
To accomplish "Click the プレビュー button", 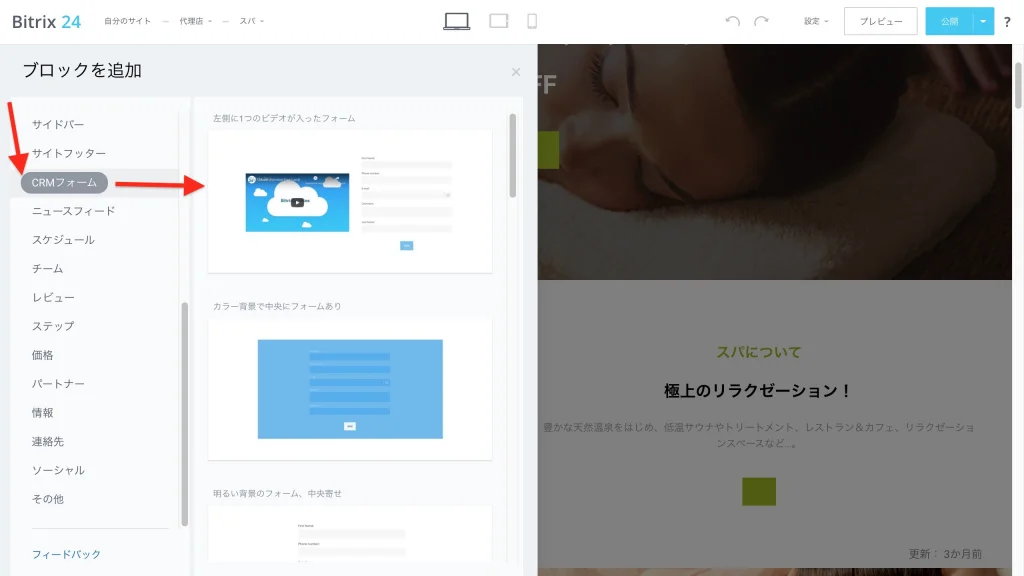I will click(880, 21).
